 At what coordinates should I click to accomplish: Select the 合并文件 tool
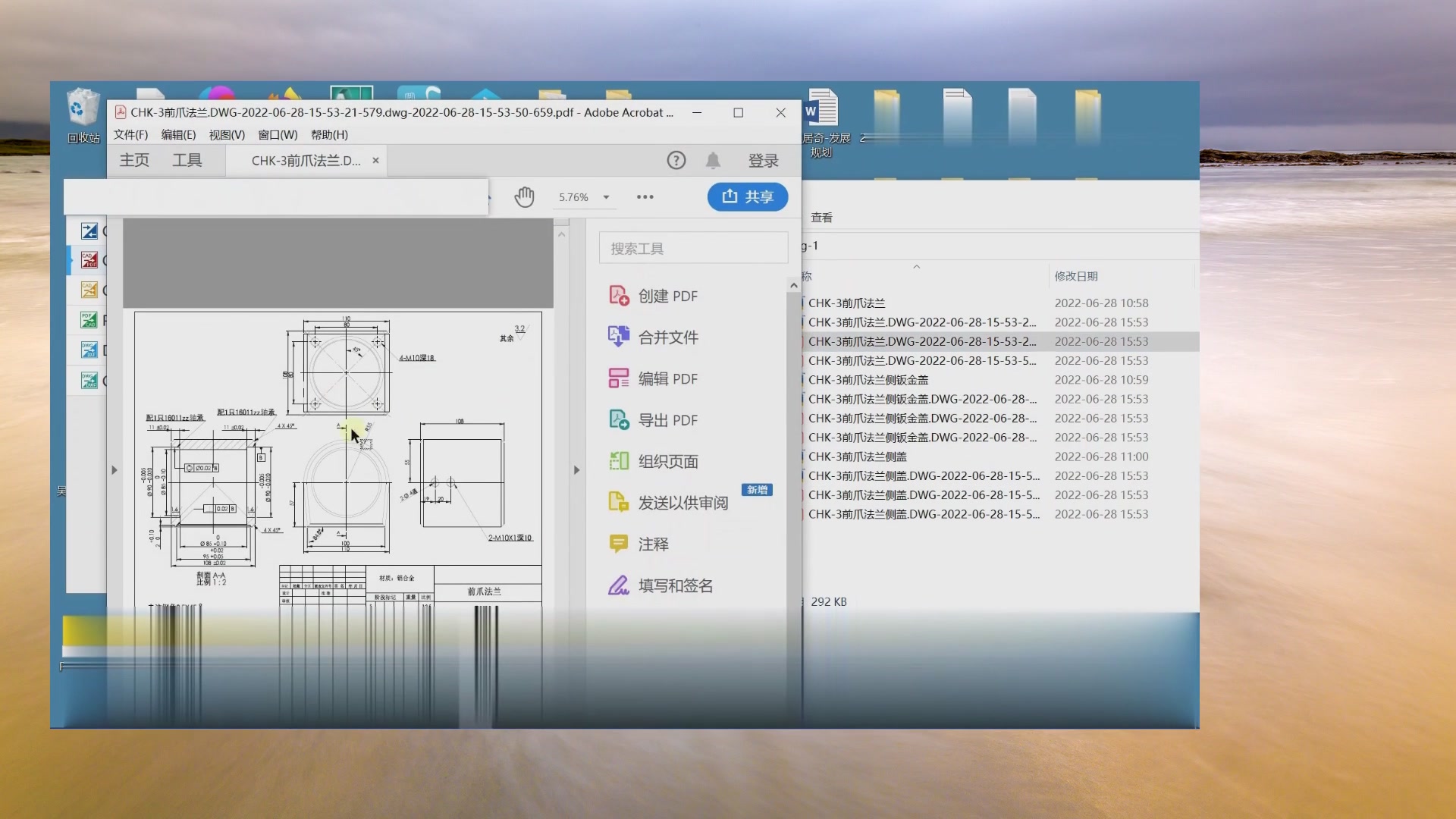tap(667, 337)
